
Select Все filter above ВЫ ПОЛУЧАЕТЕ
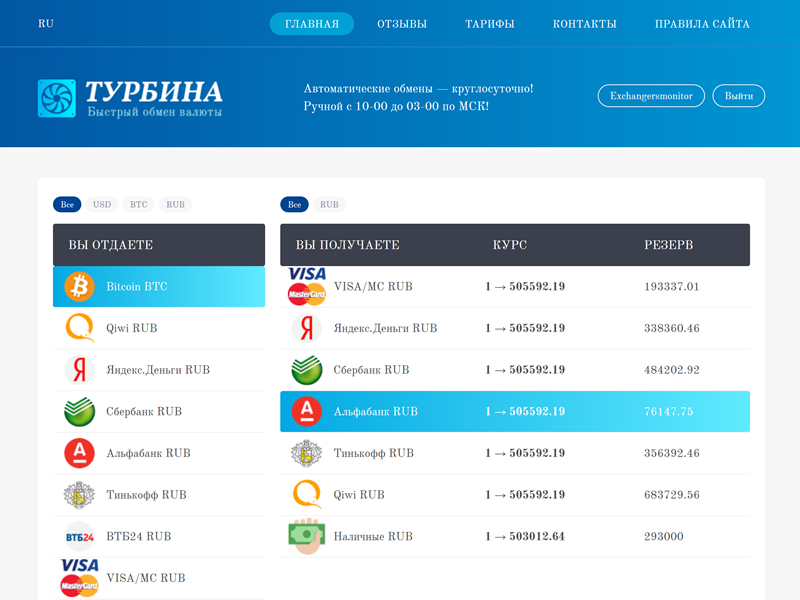pyautogui.click(x=294, y=205)
